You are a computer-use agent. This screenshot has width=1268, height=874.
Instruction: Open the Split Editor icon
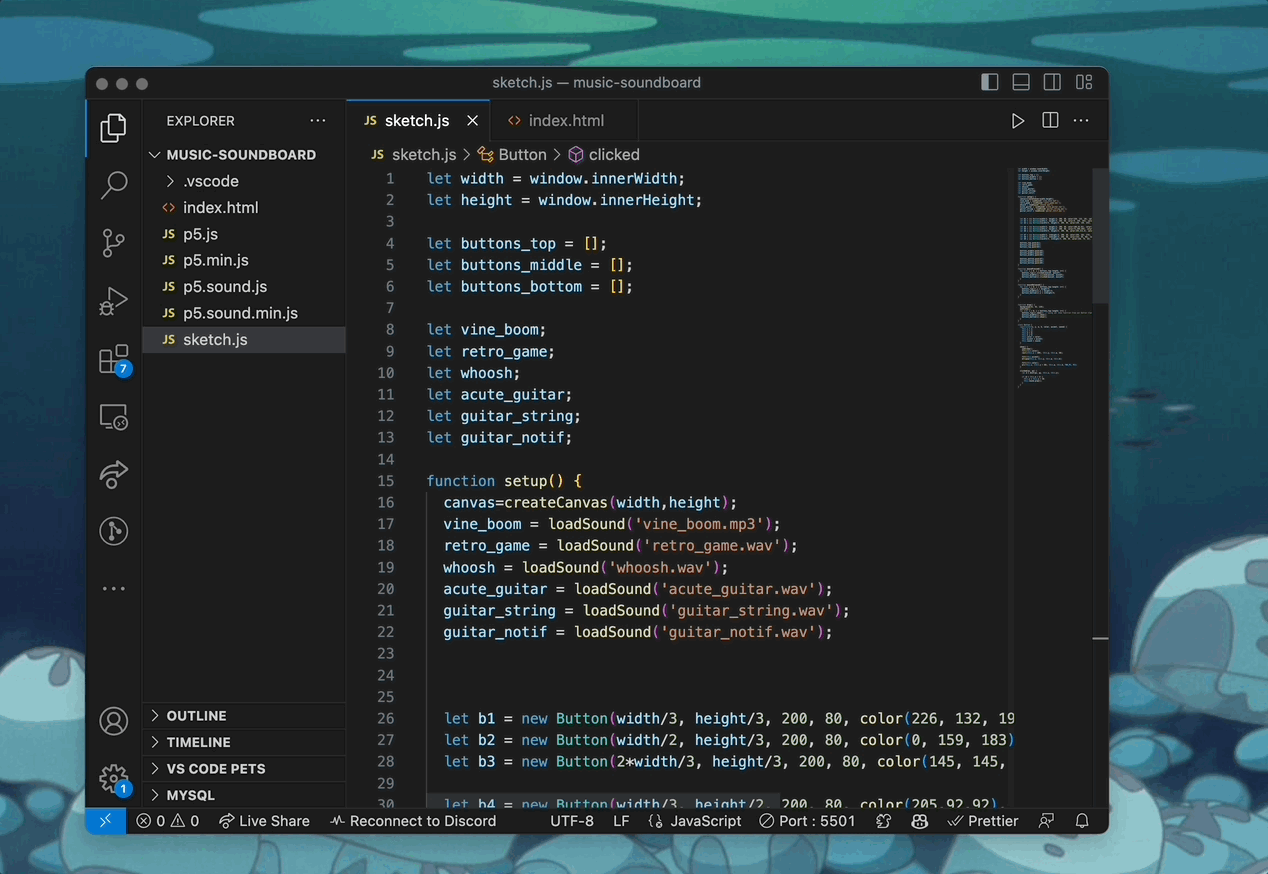(1050, 120)
